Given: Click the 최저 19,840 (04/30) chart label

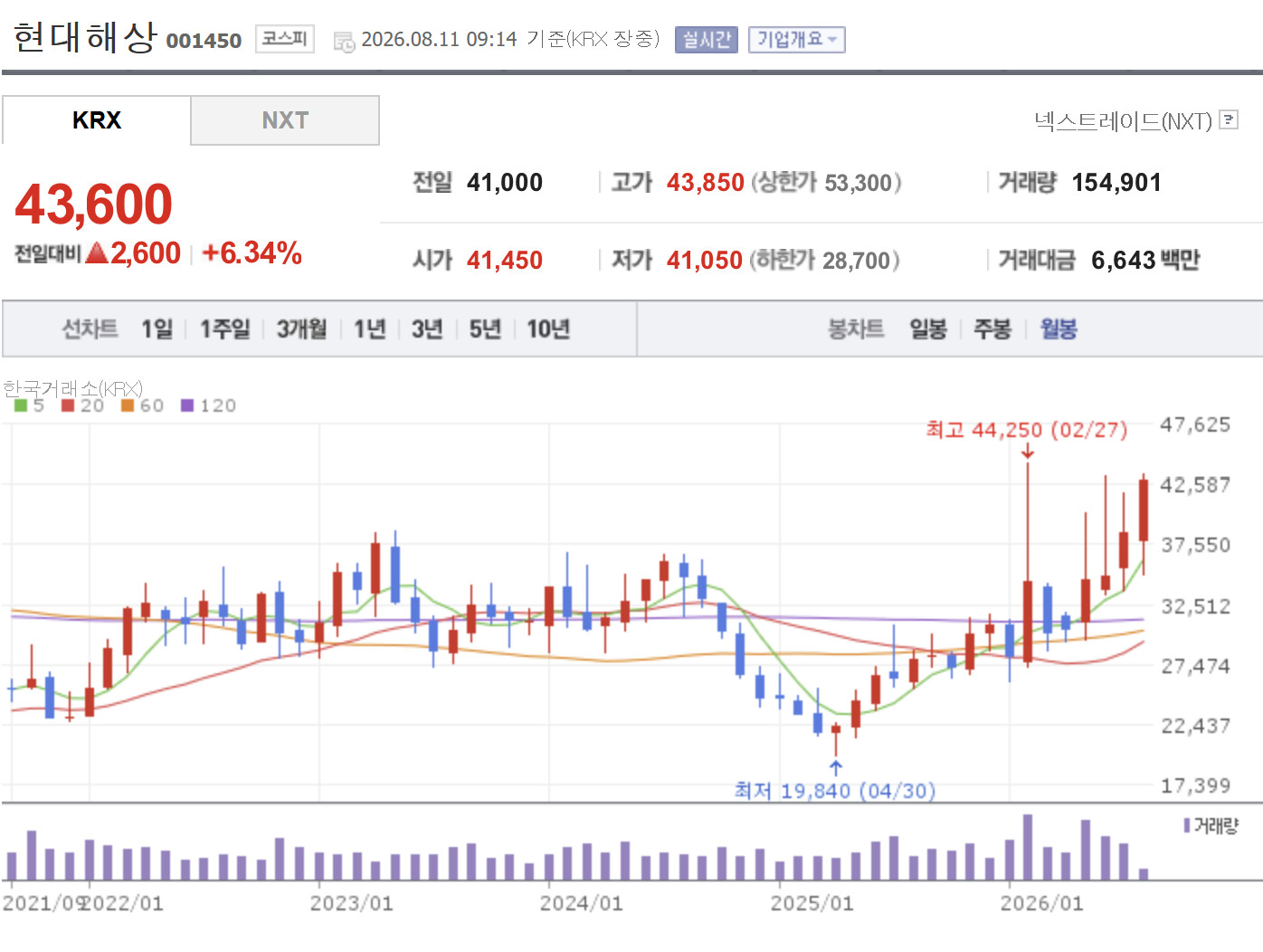Looking at the screenshot, I should [x=835, y=791].
